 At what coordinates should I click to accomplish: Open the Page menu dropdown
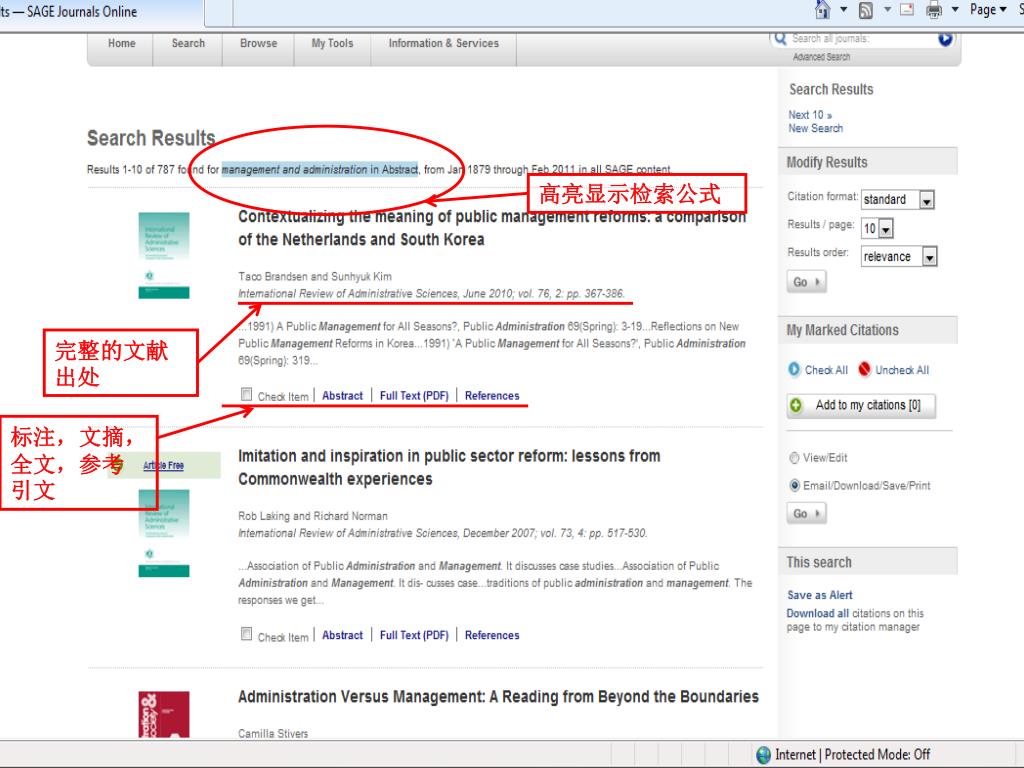(x=988, y=10)
